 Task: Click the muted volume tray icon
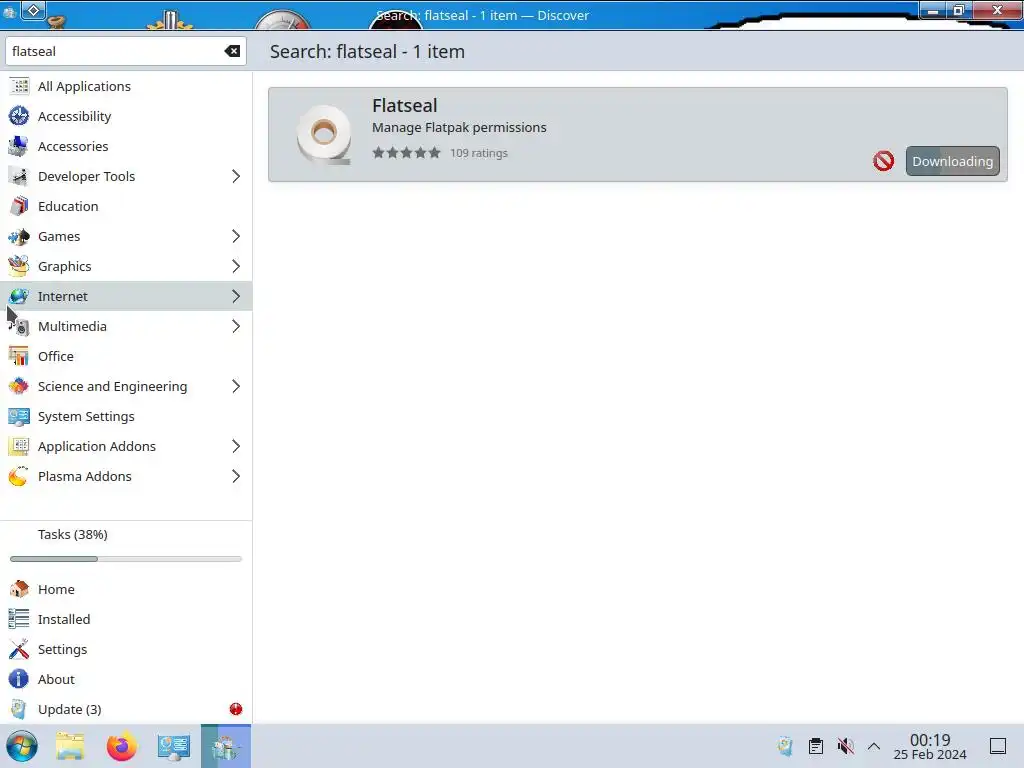click(x=846, y=746)
